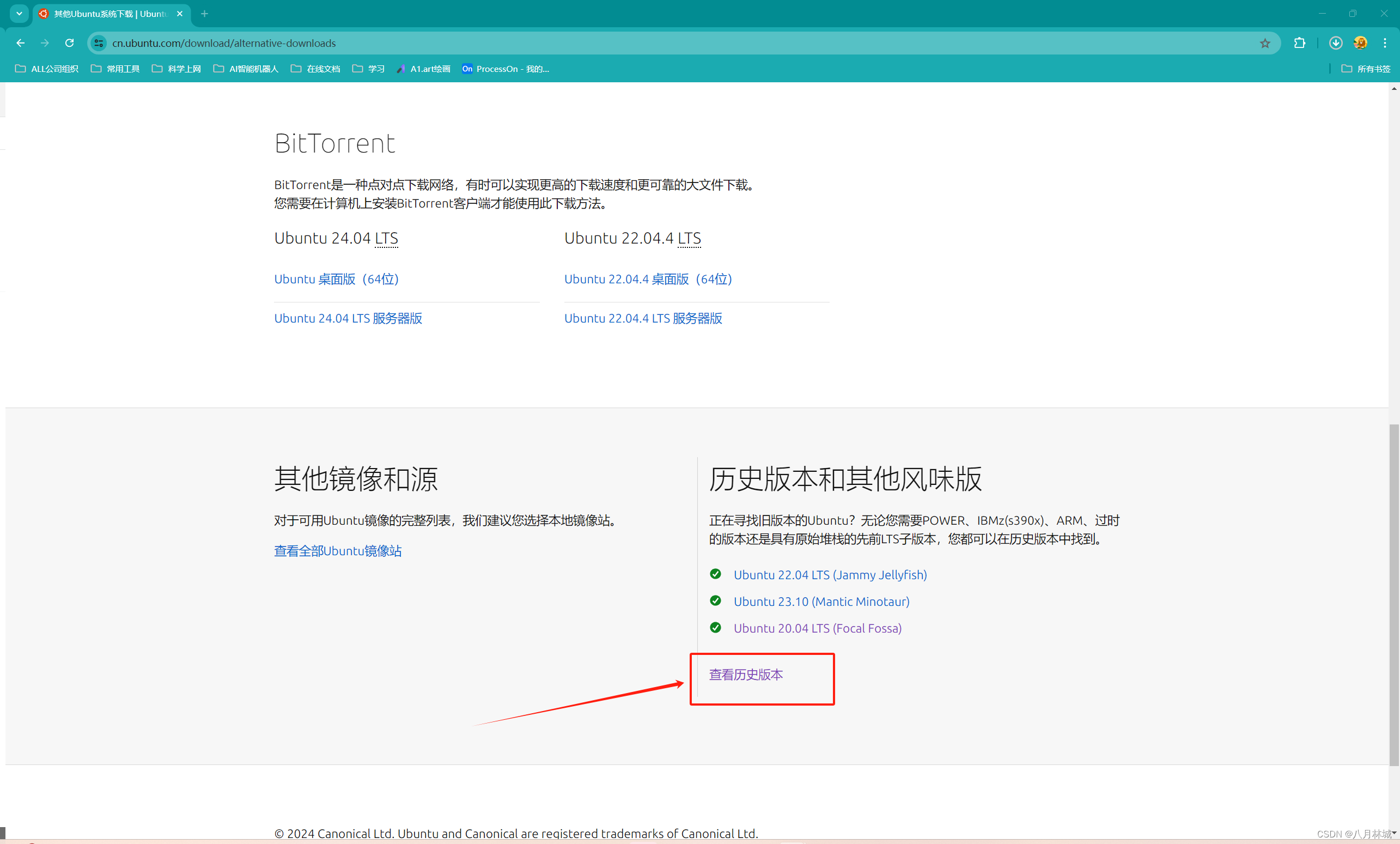
Task: Click the site information icon
Action: [x=99, y=43]
